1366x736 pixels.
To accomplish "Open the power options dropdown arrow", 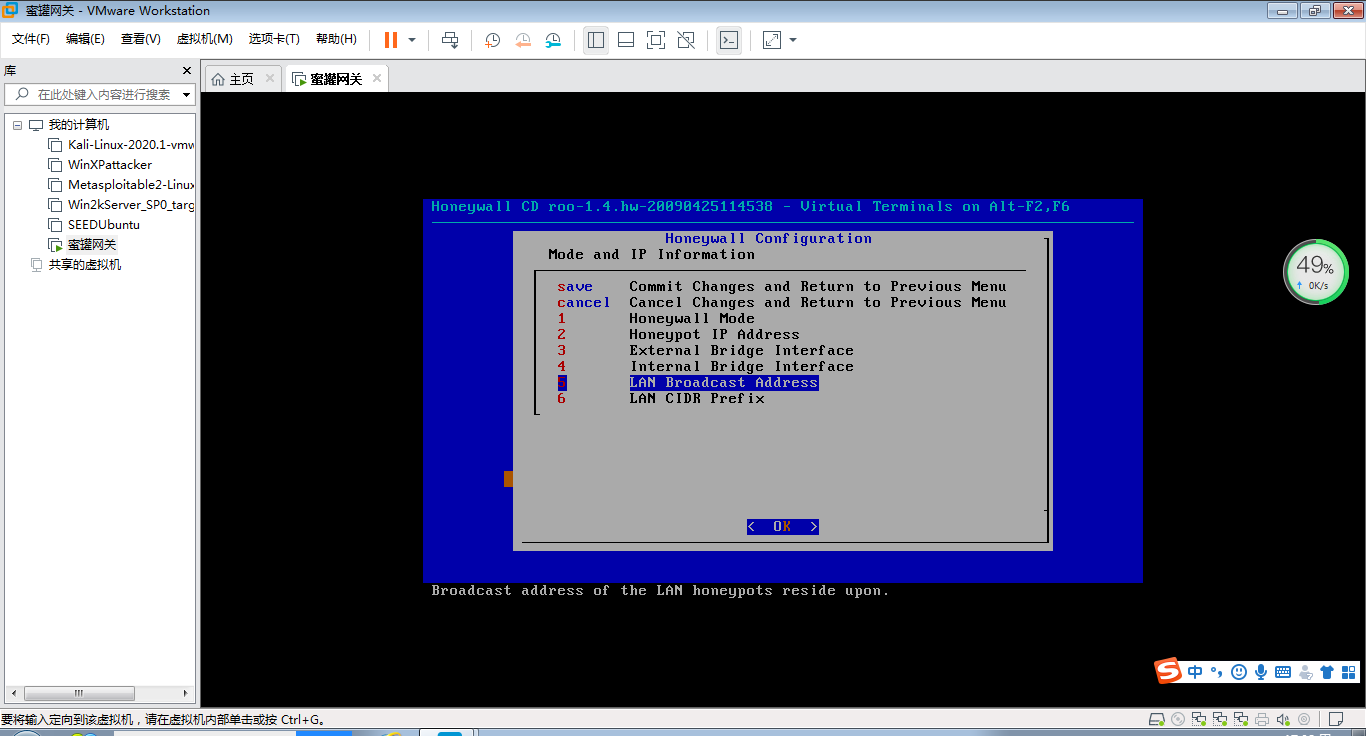I will tap(412, 40).
